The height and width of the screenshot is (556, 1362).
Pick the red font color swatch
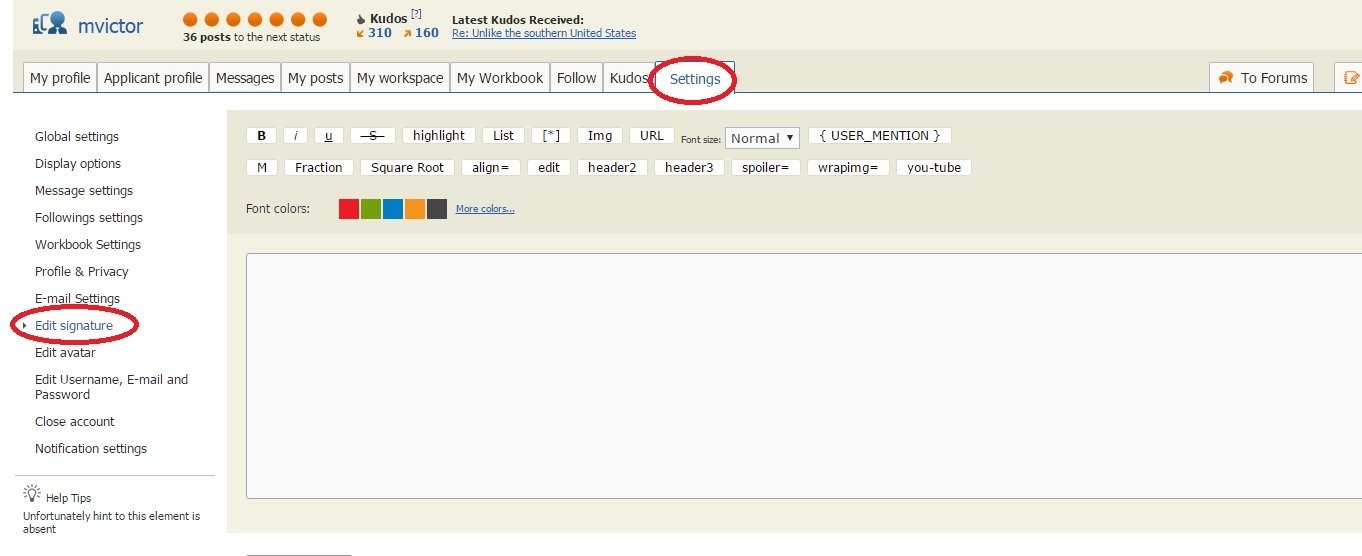(x=349, y=209)
